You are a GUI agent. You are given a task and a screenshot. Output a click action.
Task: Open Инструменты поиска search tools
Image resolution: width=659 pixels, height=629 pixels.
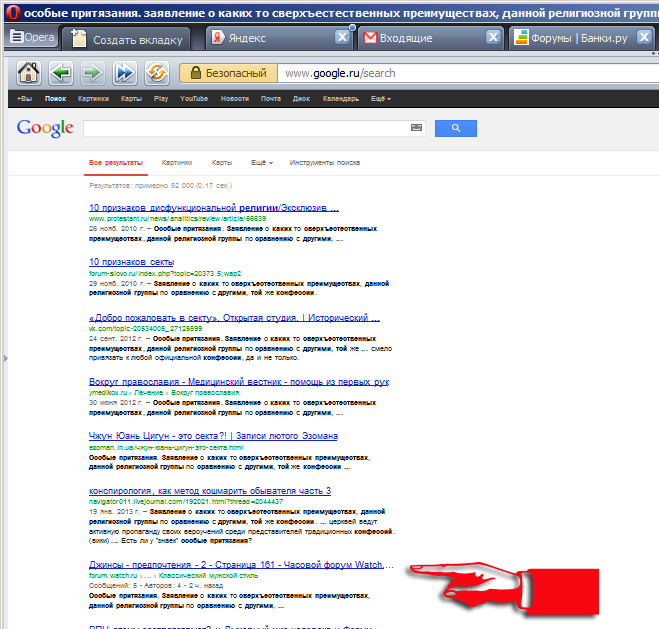tap(324, 162)
